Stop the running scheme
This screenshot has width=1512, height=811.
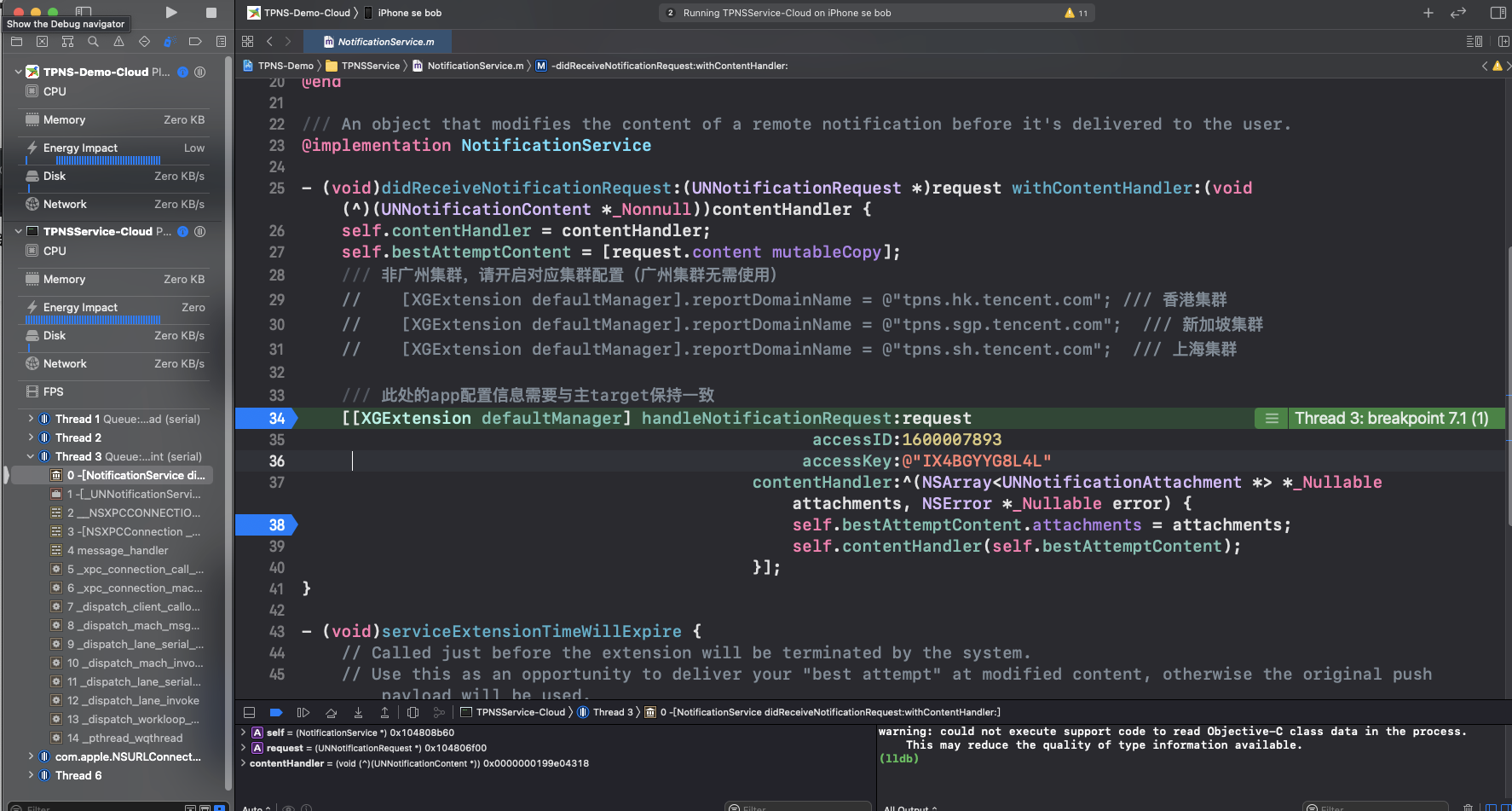point(211,13)
